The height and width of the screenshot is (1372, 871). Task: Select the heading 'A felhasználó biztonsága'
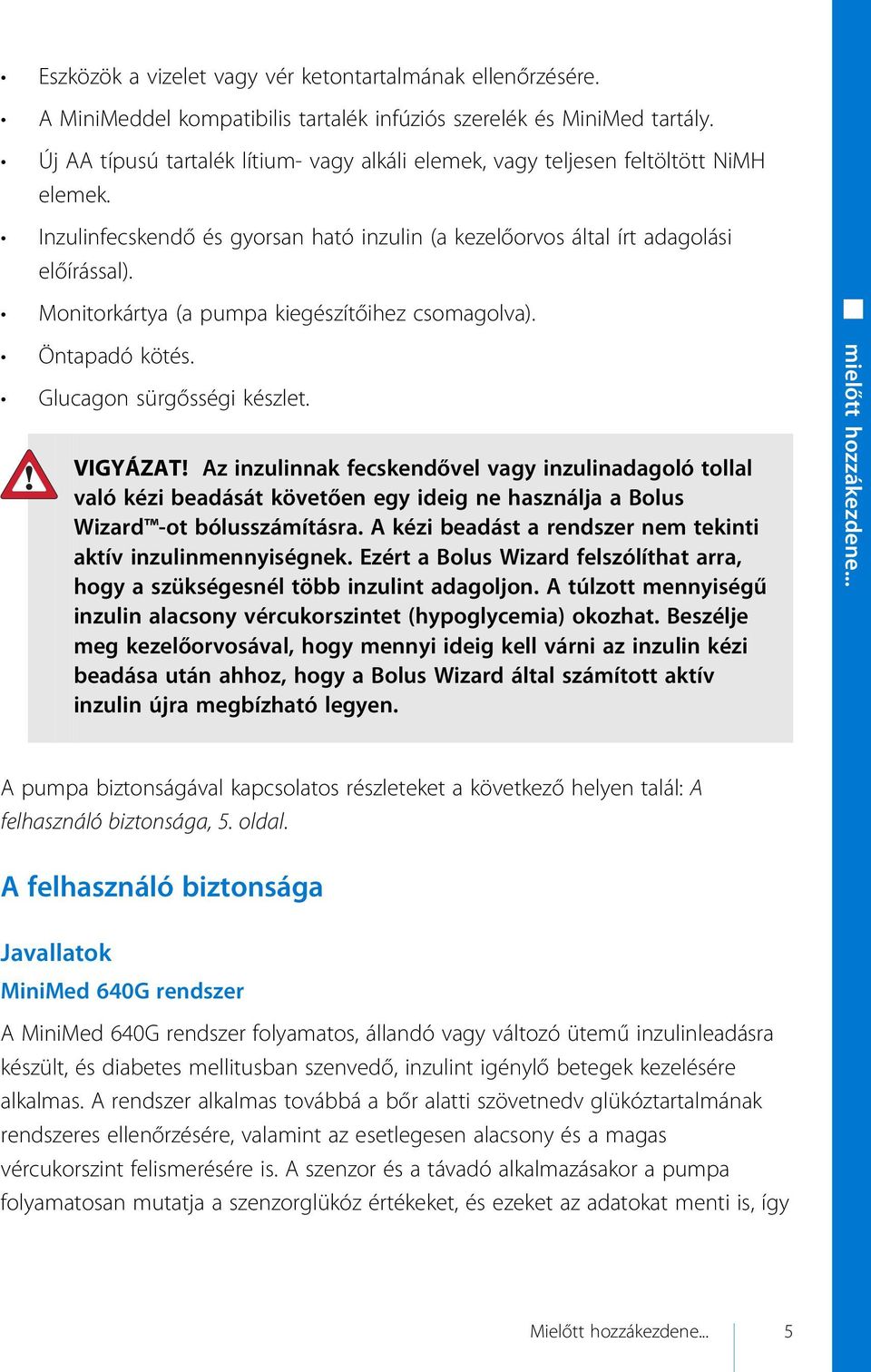(161, 887)
